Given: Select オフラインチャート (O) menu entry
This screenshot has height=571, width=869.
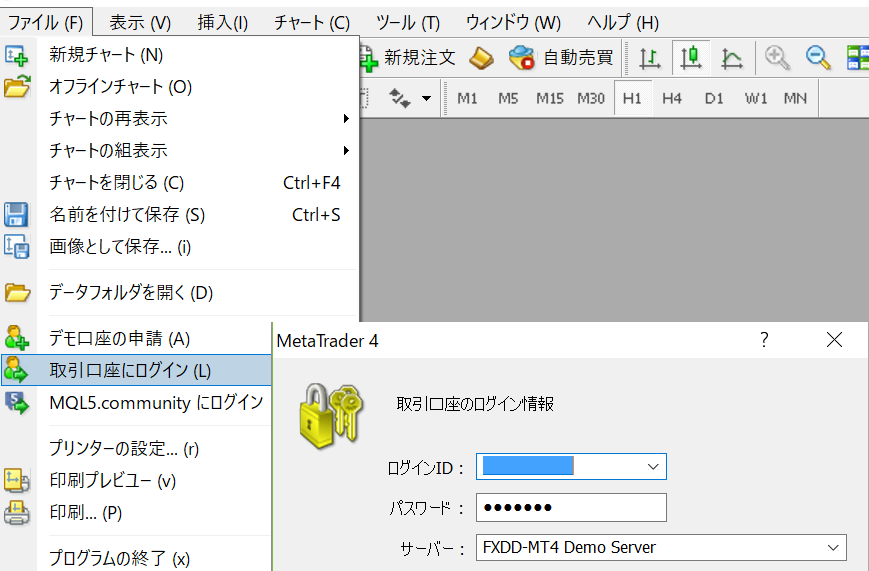Looking at the screenshot, I should [x=180, y=87].
